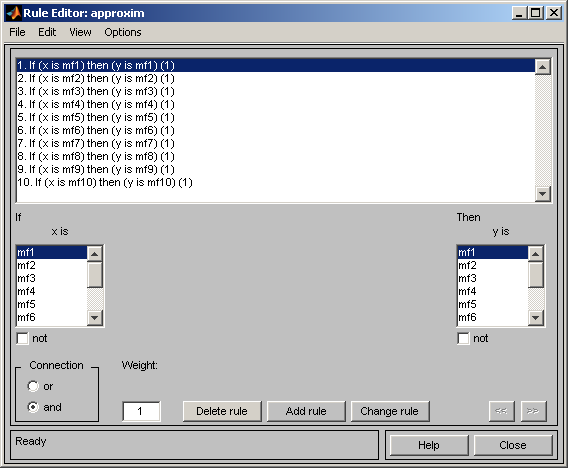
Task: Select mf2 in the x is list
Action: 52,266
